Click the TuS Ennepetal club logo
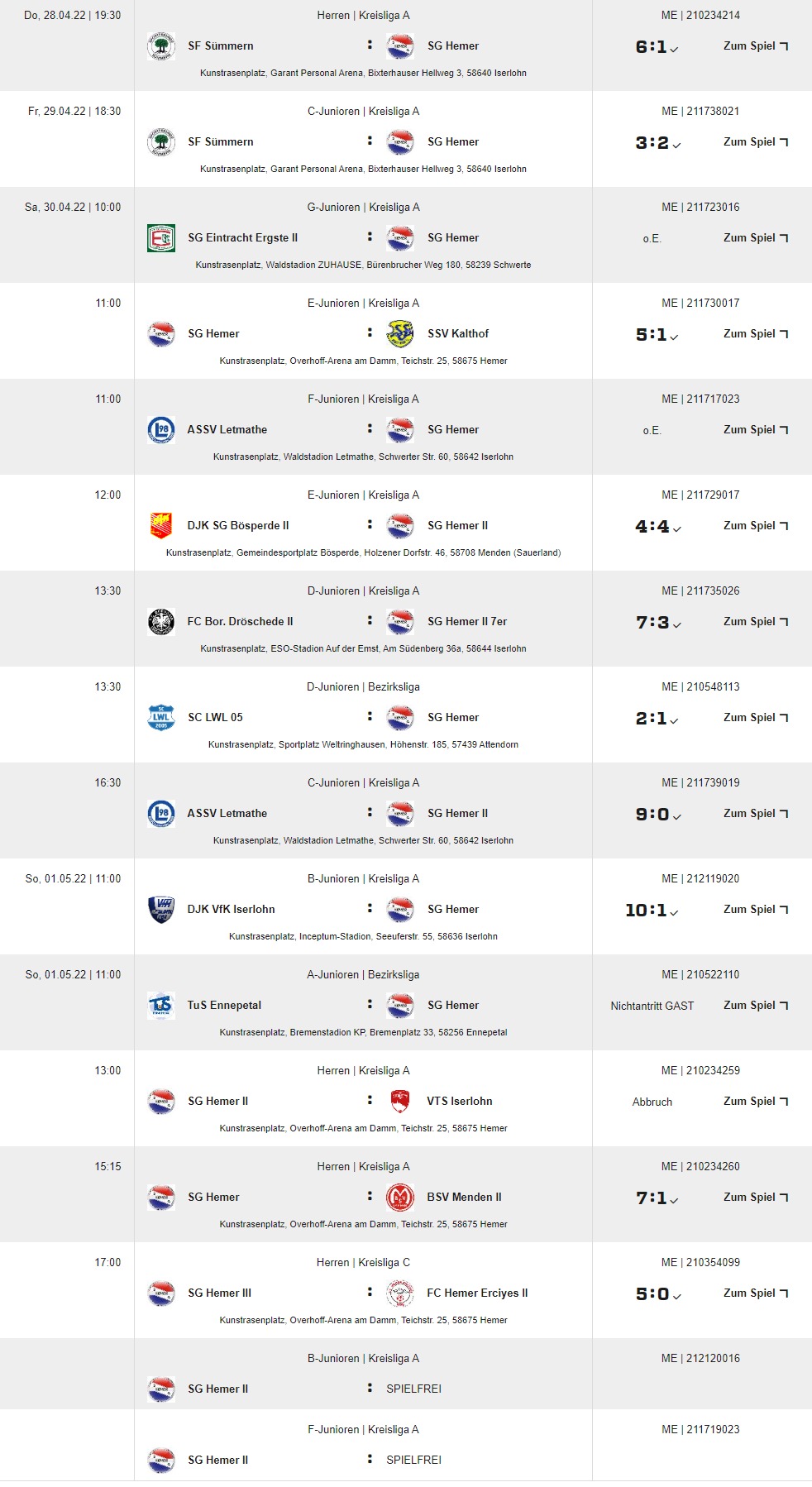Screen dimensions: 812x1487 (160, 1006)
